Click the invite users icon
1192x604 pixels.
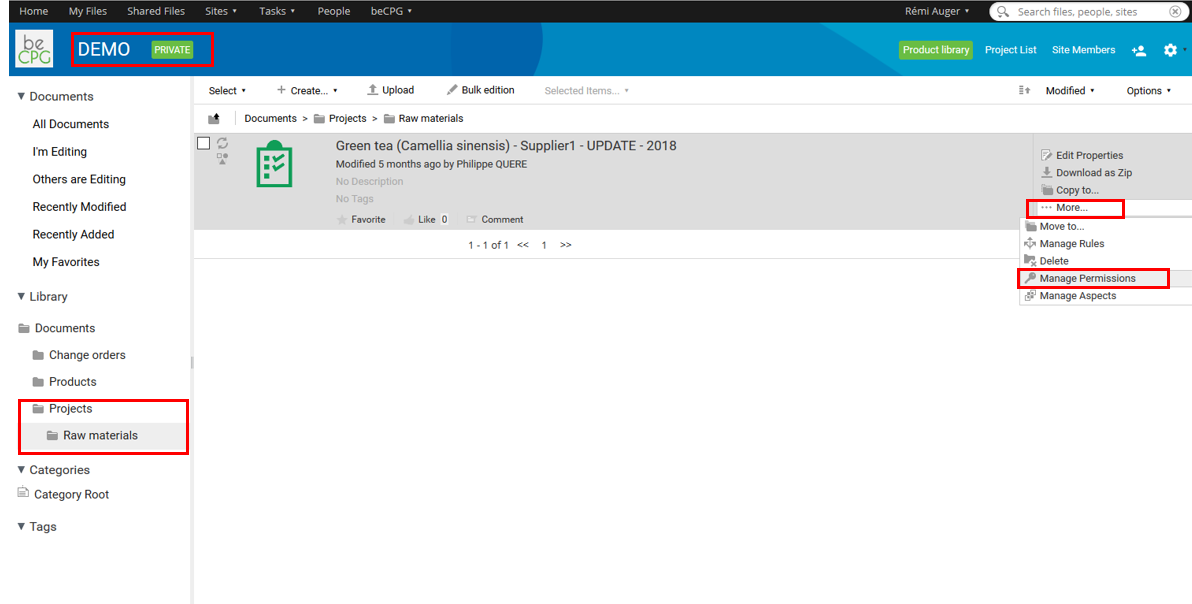1139,50
